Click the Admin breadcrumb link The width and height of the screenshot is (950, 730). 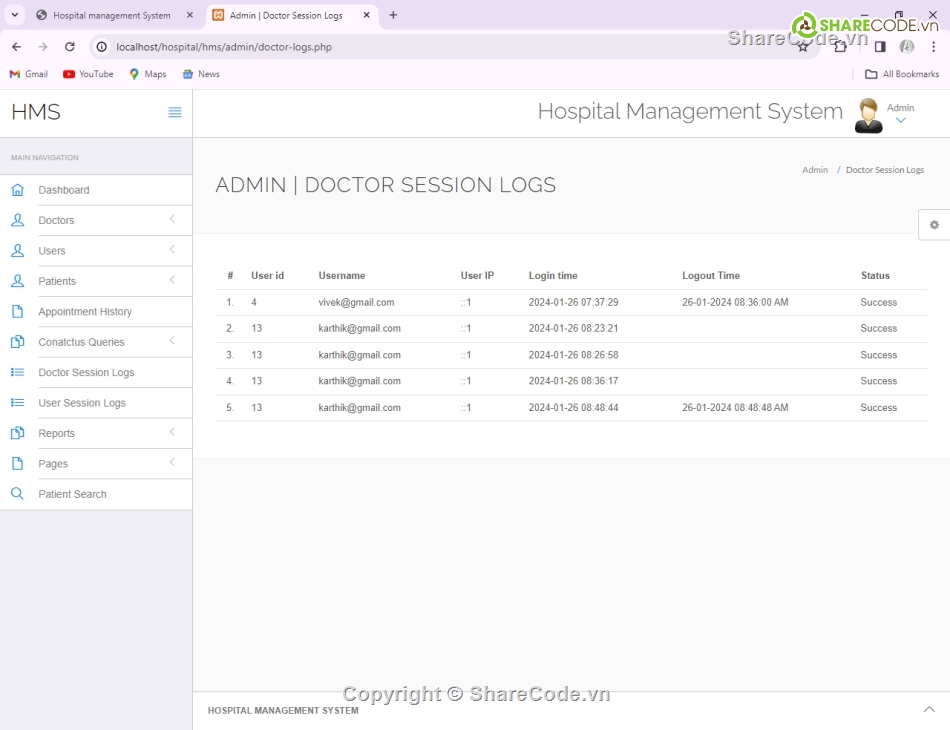(x=814, y=170)
